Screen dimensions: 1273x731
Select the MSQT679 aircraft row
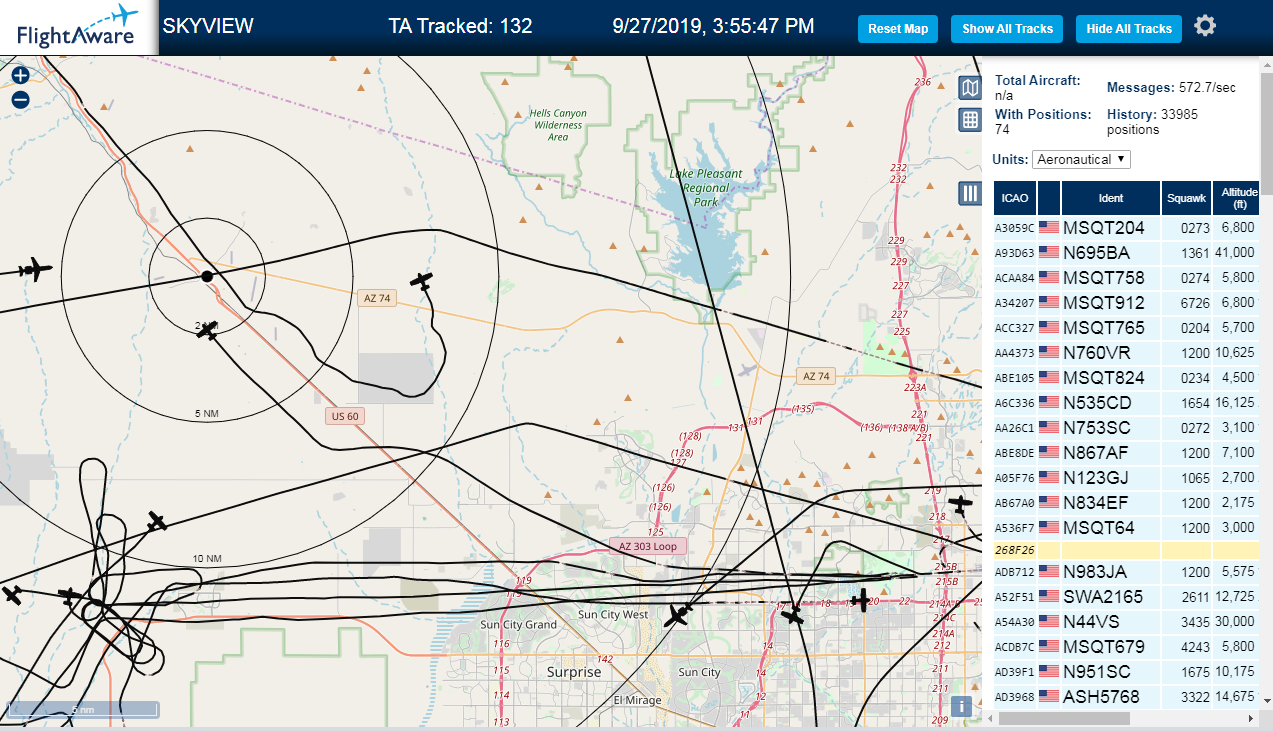pyautogui.click(x=1127, y=646)
